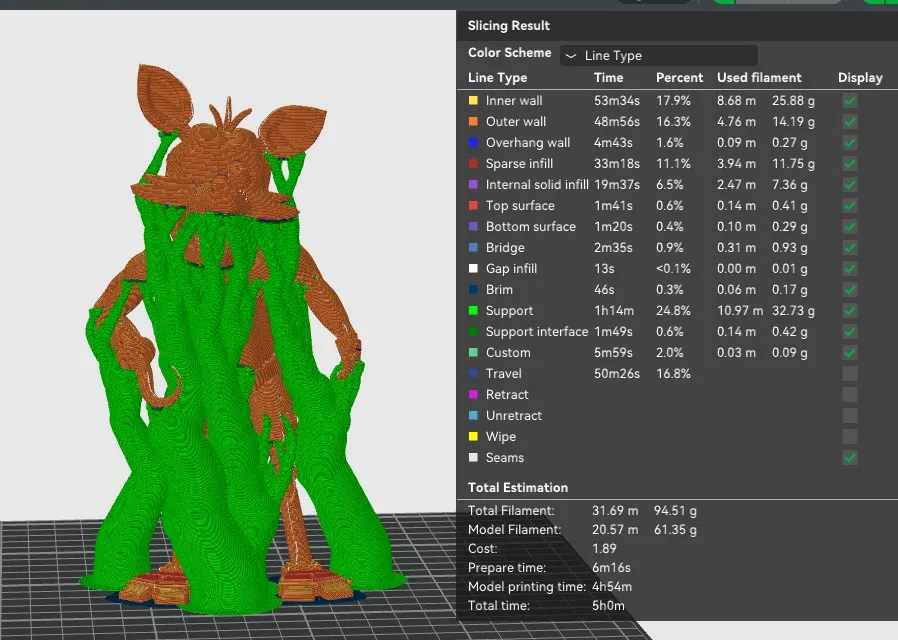Screen dimensions: 898x640
Task: Click the cyan Unretract color swatch
Action: pos(473,416)
